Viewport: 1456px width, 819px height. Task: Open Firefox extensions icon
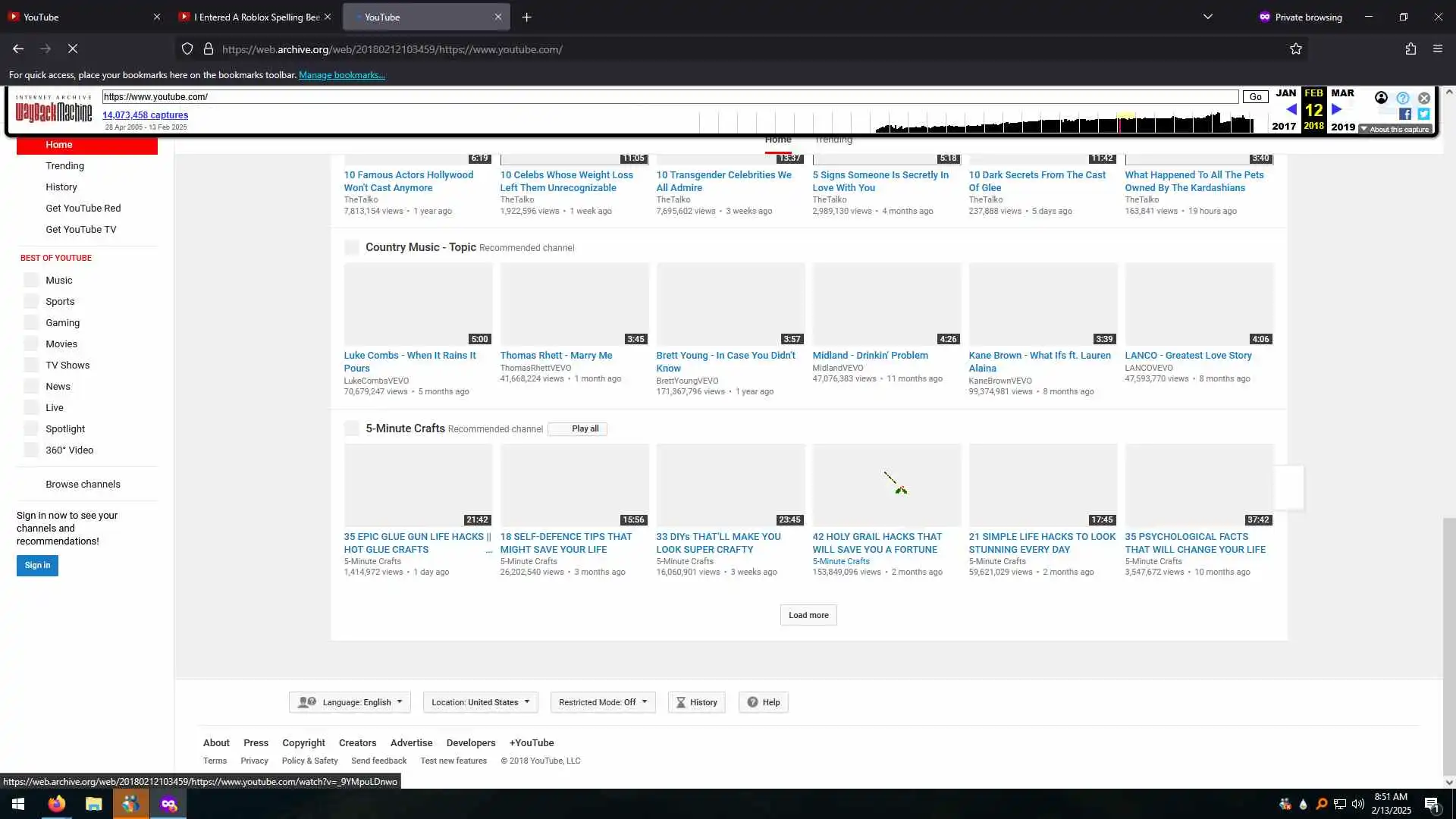pos(1410,49)
